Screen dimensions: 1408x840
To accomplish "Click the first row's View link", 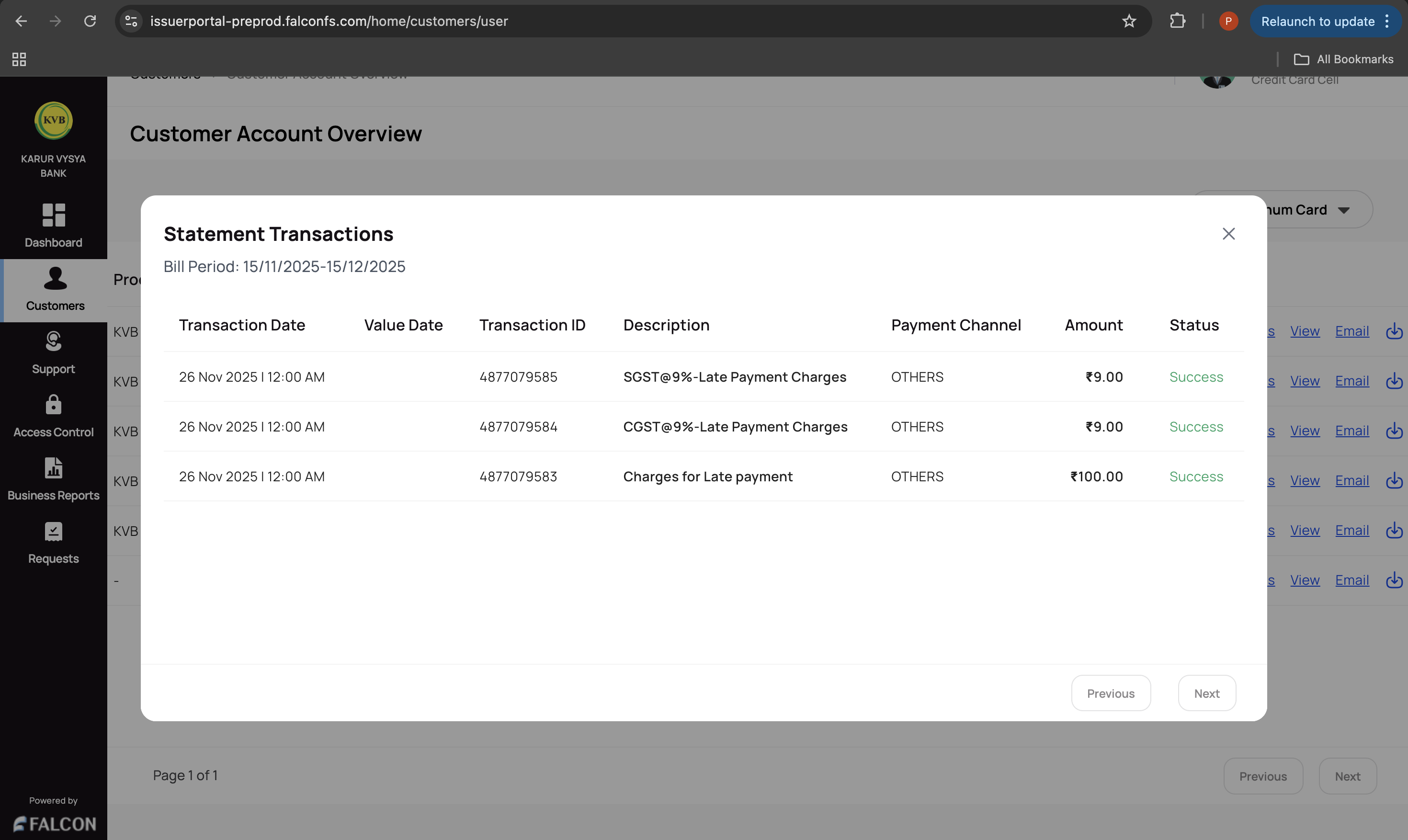I will 1305,331.
